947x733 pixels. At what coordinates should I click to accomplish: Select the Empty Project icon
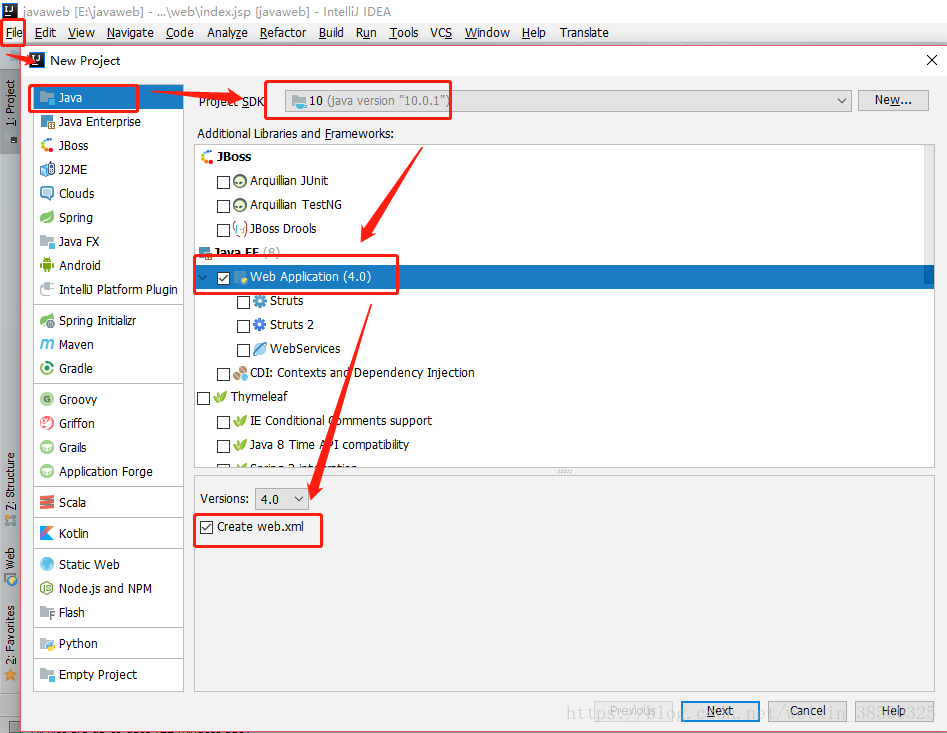click(x=47, y=674)
